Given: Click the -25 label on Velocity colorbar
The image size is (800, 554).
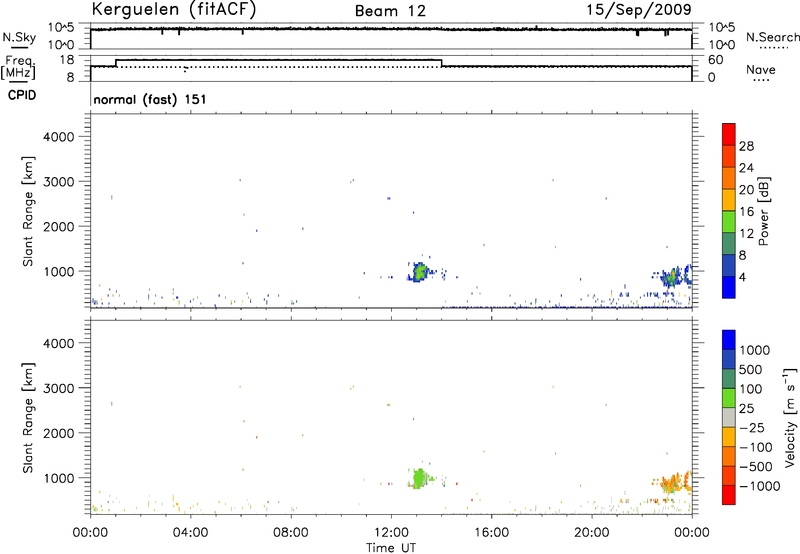Looking at the screenshot, I should (x=752, y=428).
